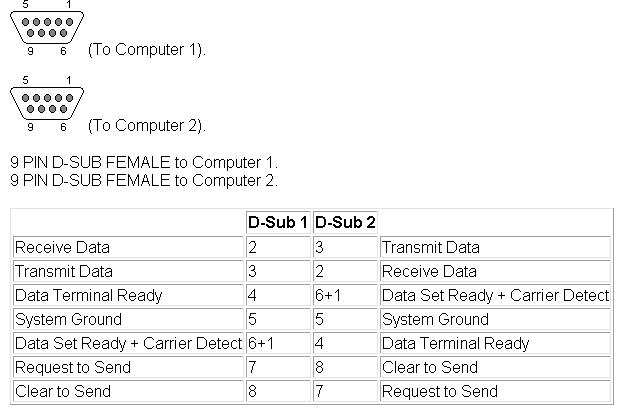
Task: Click right-side System Ground cell
Action: click(x=495, y=319)
